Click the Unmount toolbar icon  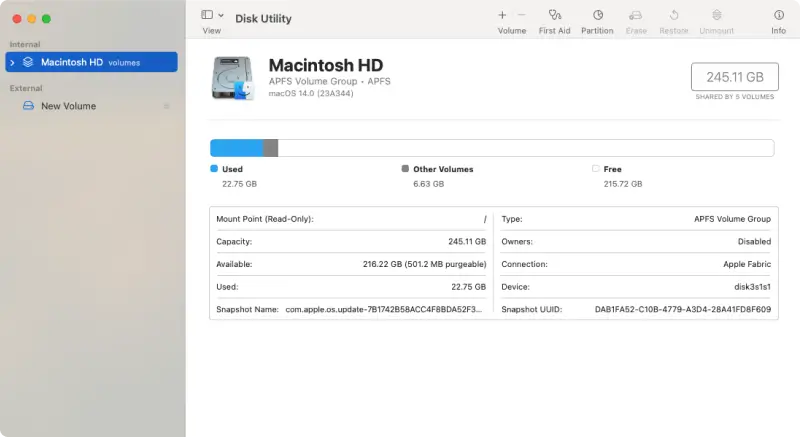pyautogui.click(x=717, y=15)
